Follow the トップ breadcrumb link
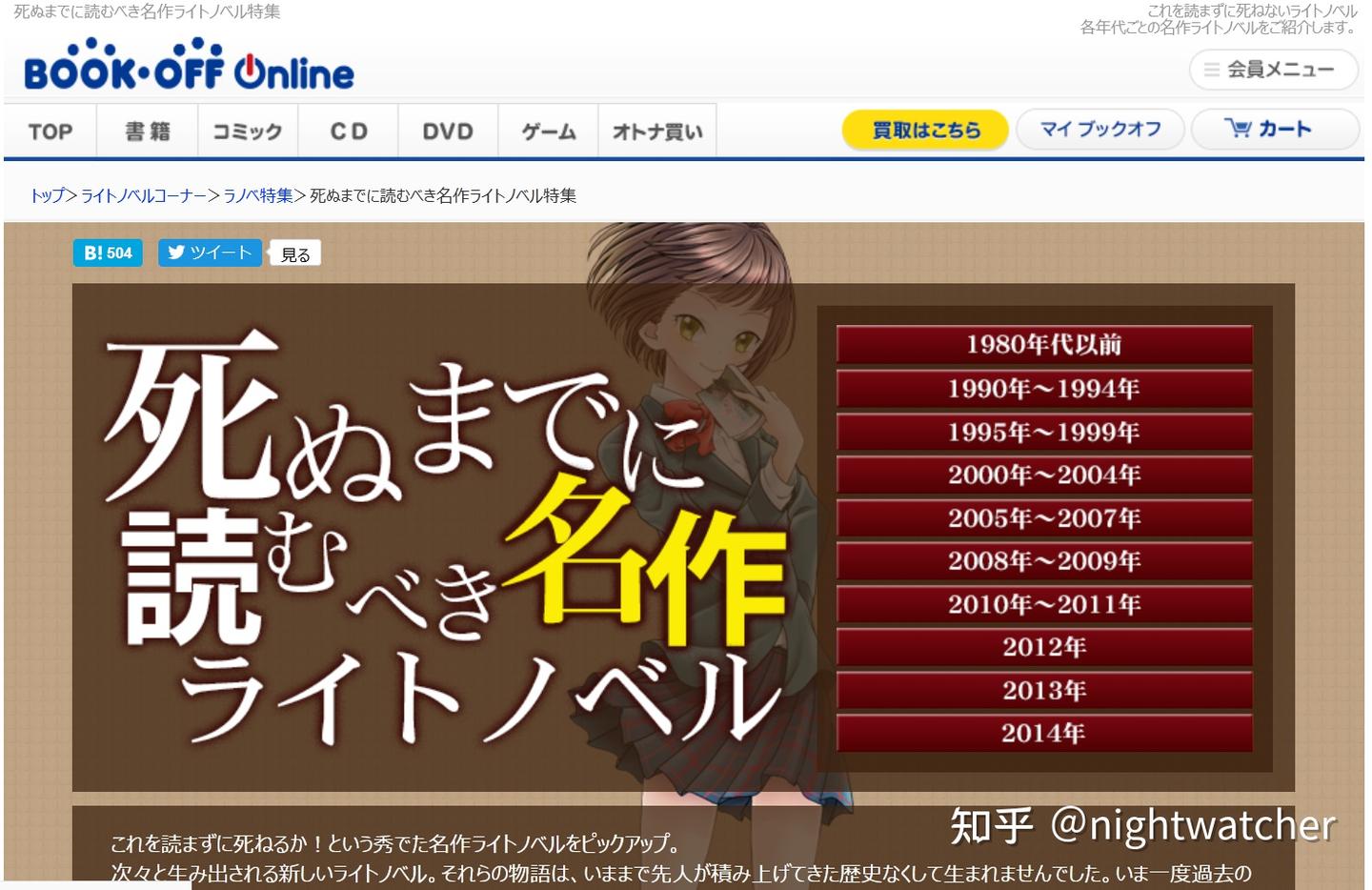 click(x=48, y=195)
